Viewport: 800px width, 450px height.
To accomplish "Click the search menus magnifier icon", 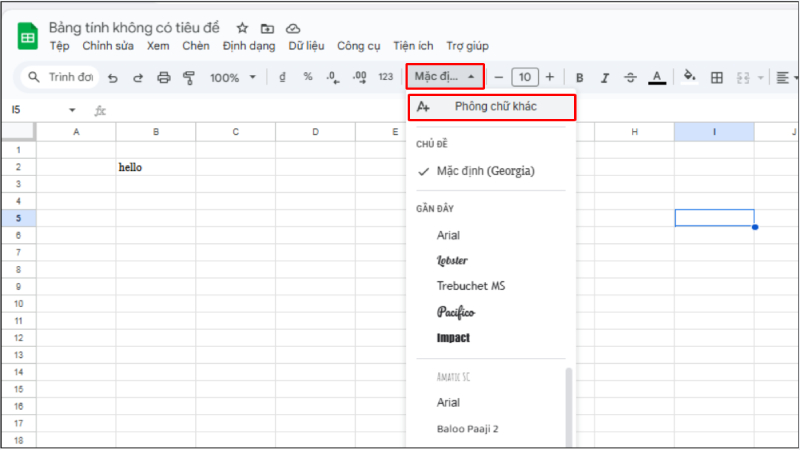I will (x=34, y=77).
